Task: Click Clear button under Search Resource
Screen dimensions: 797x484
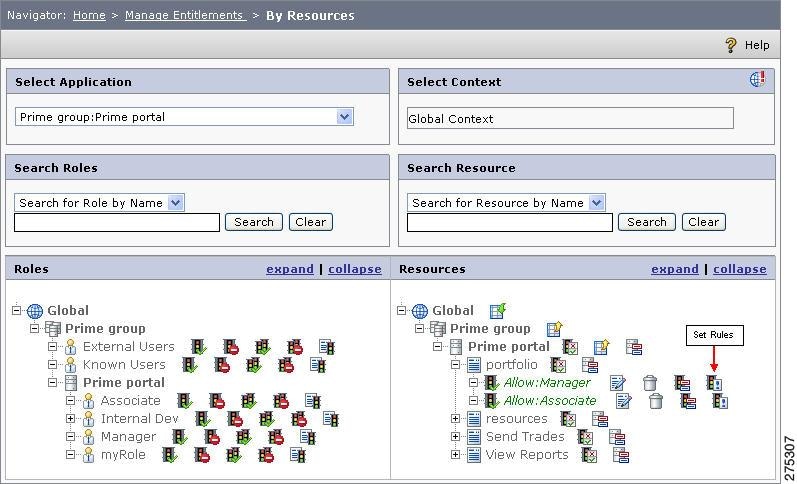Action: 703,222
